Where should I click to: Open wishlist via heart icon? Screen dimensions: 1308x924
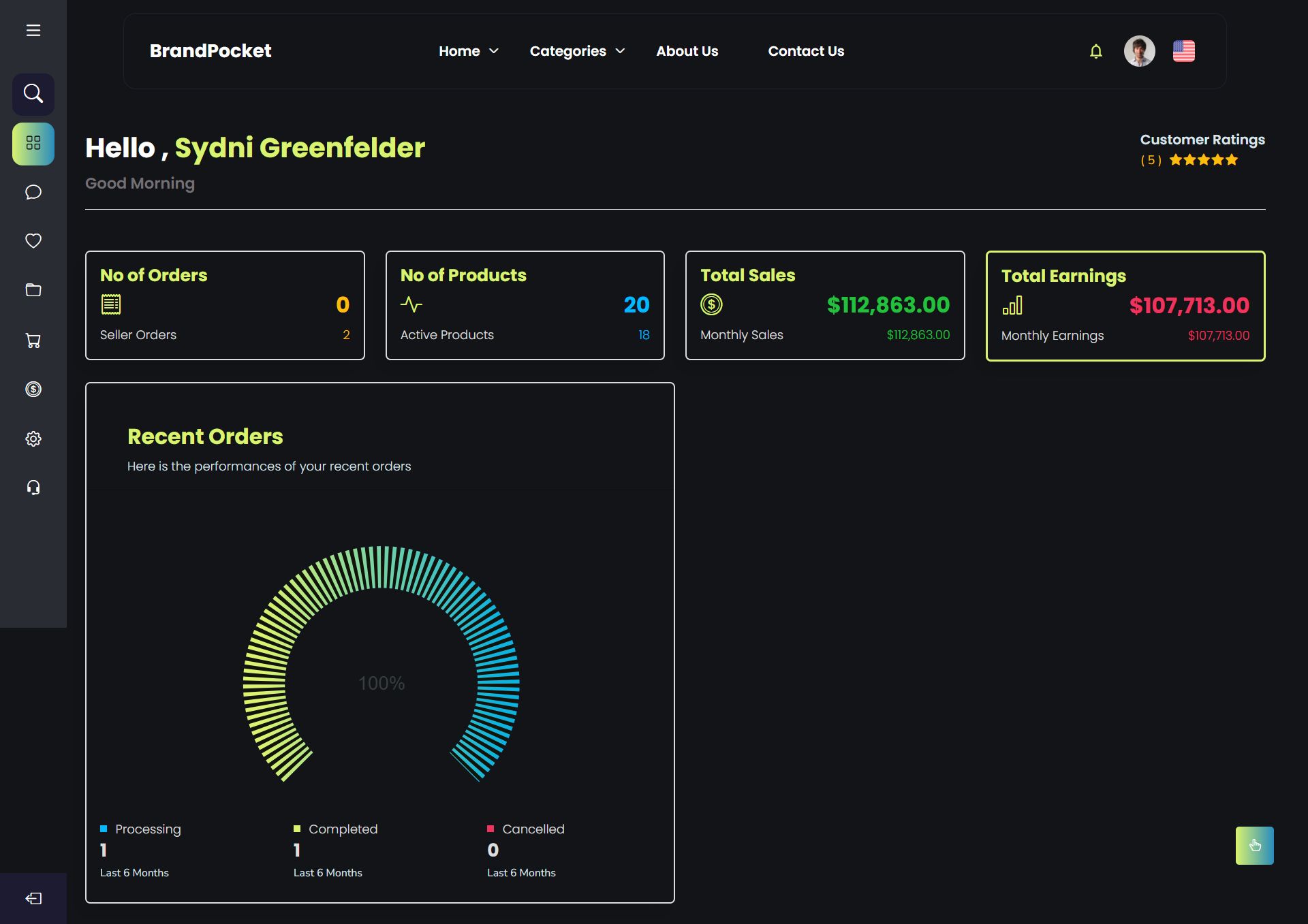(33, 241)
